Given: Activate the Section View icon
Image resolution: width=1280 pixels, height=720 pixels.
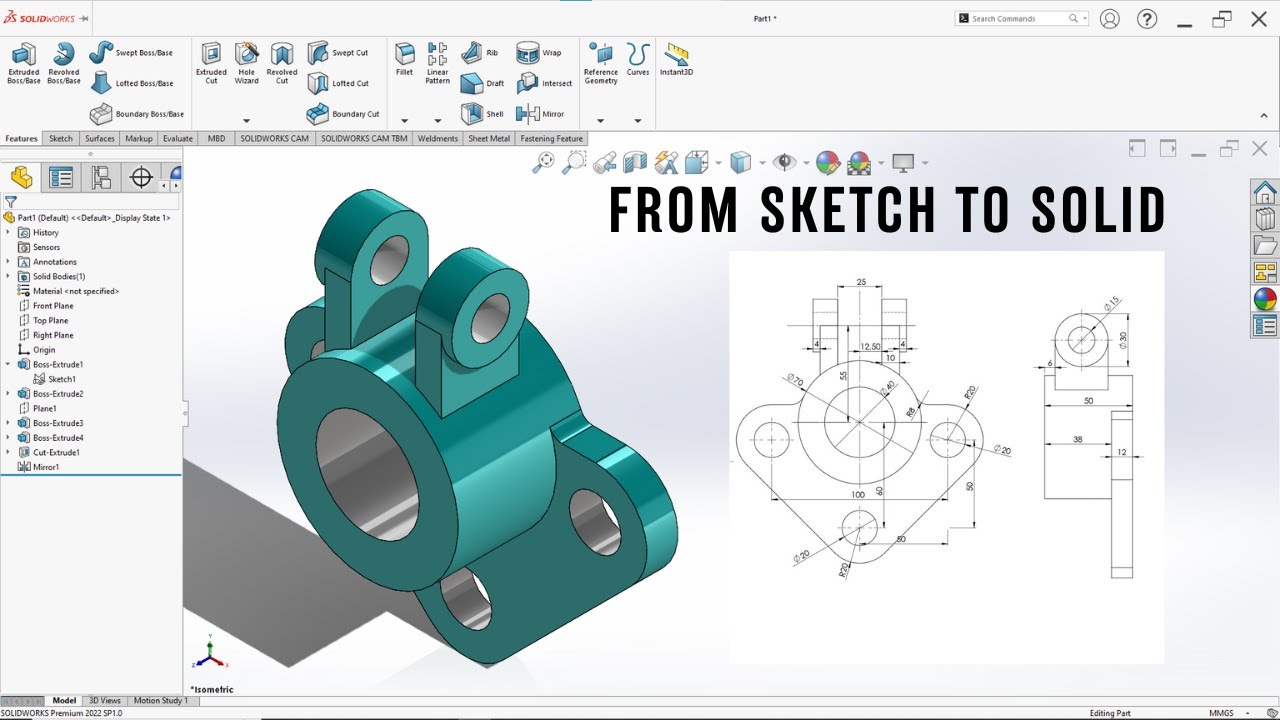Looking at the screenshot, I should coord(634,162).
